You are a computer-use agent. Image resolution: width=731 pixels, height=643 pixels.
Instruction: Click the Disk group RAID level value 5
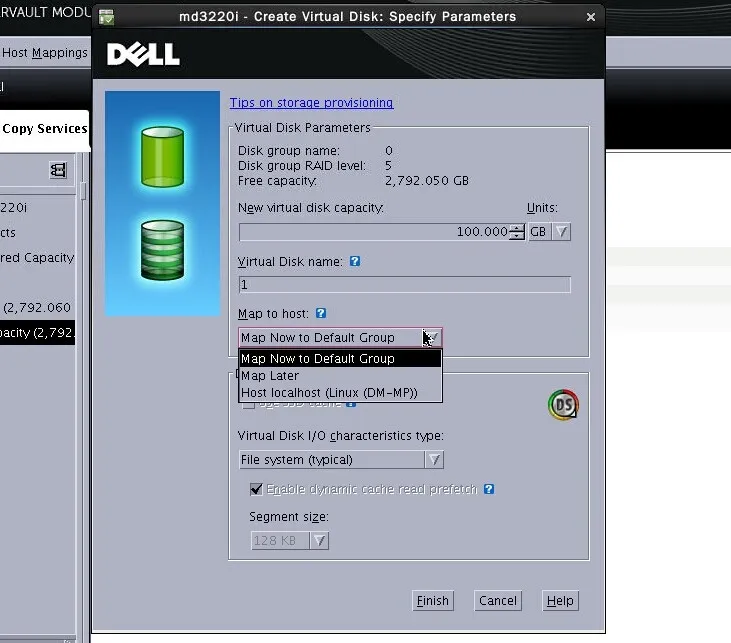[388, 166]
